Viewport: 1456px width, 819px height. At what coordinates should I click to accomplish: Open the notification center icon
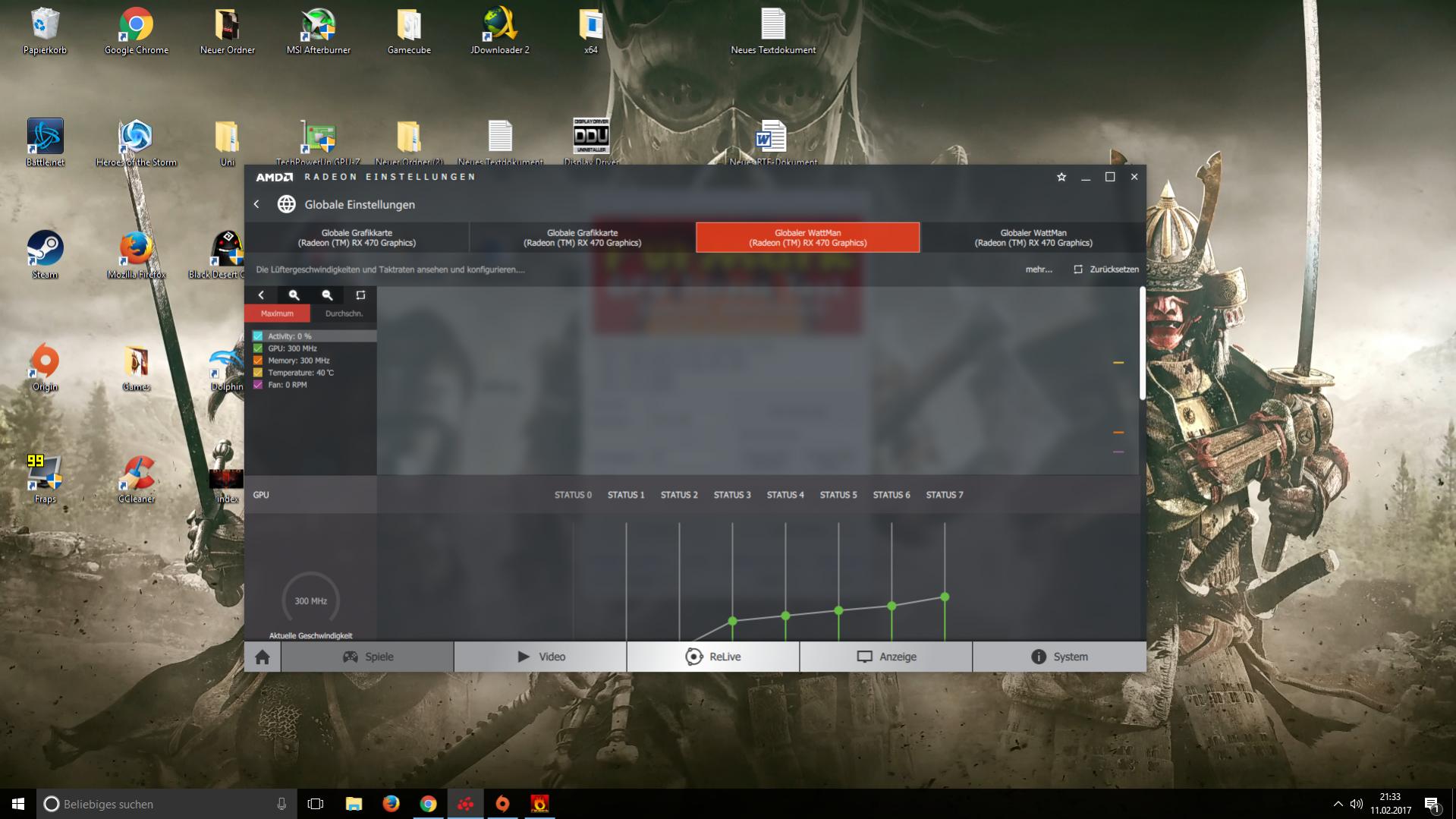pyautogui.click(x=1432, y=805)
